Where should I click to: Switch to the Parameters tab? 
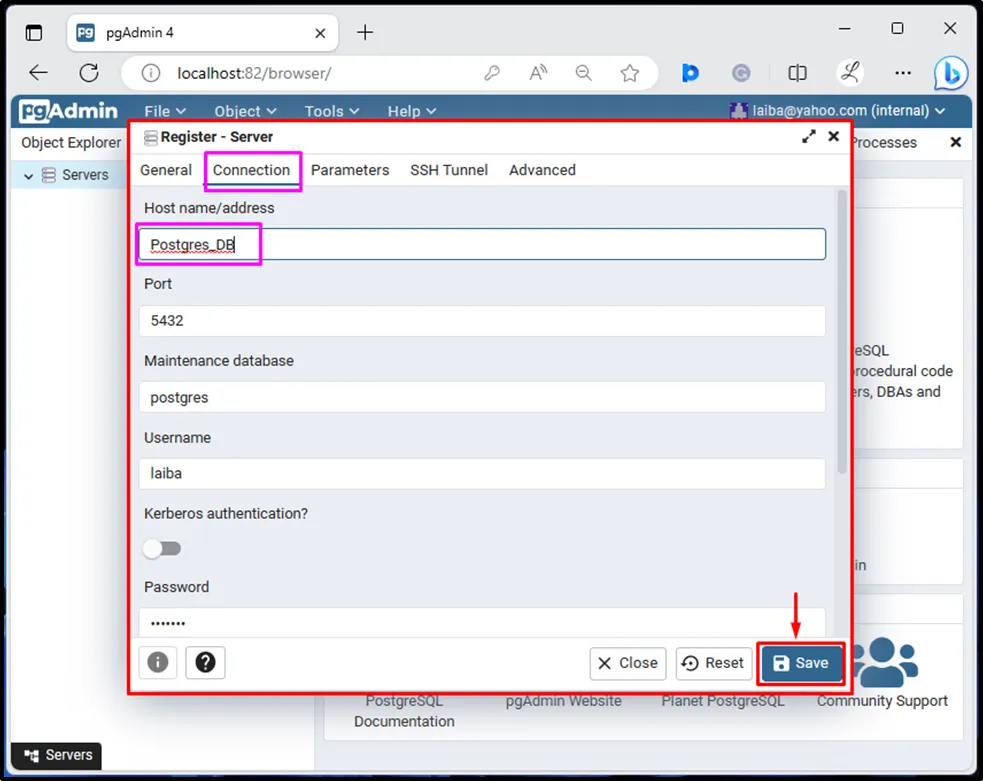tap(350, 170)
